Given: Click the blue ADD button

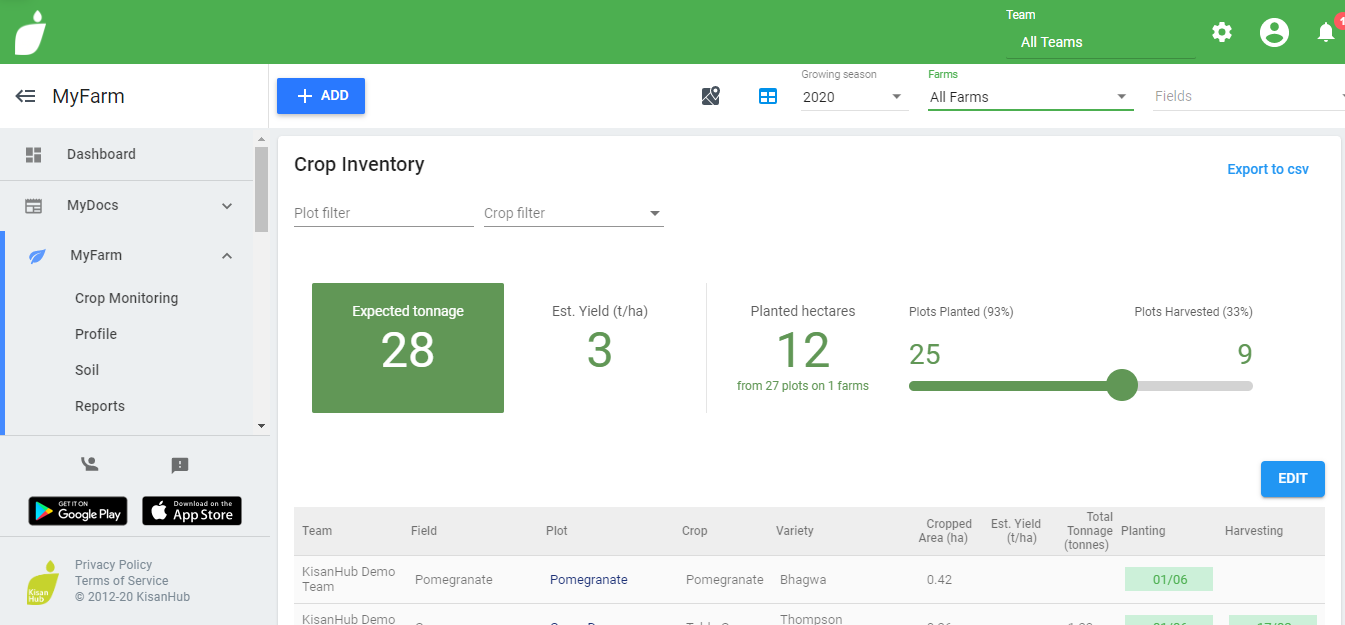Looking at the screenshot, I should tap(321, 96).
